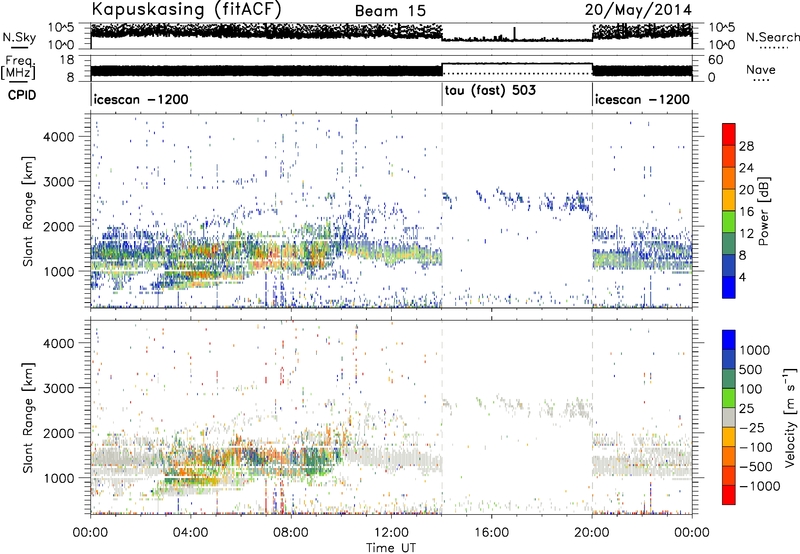Click the '3000' tick on velocity panel axis

58,388
